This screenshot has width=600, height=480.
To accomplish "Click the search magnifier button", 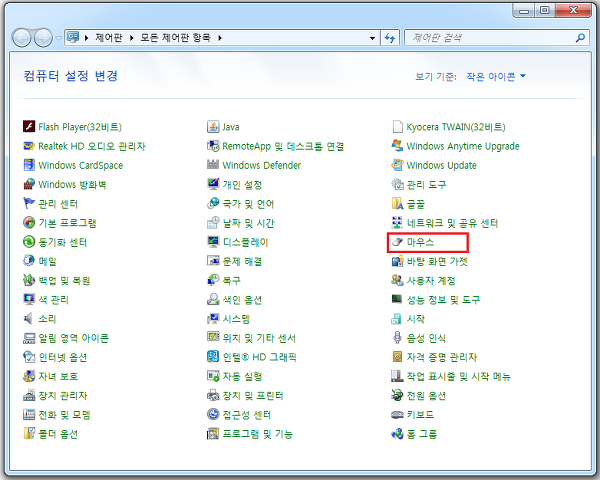I will 580,38.
